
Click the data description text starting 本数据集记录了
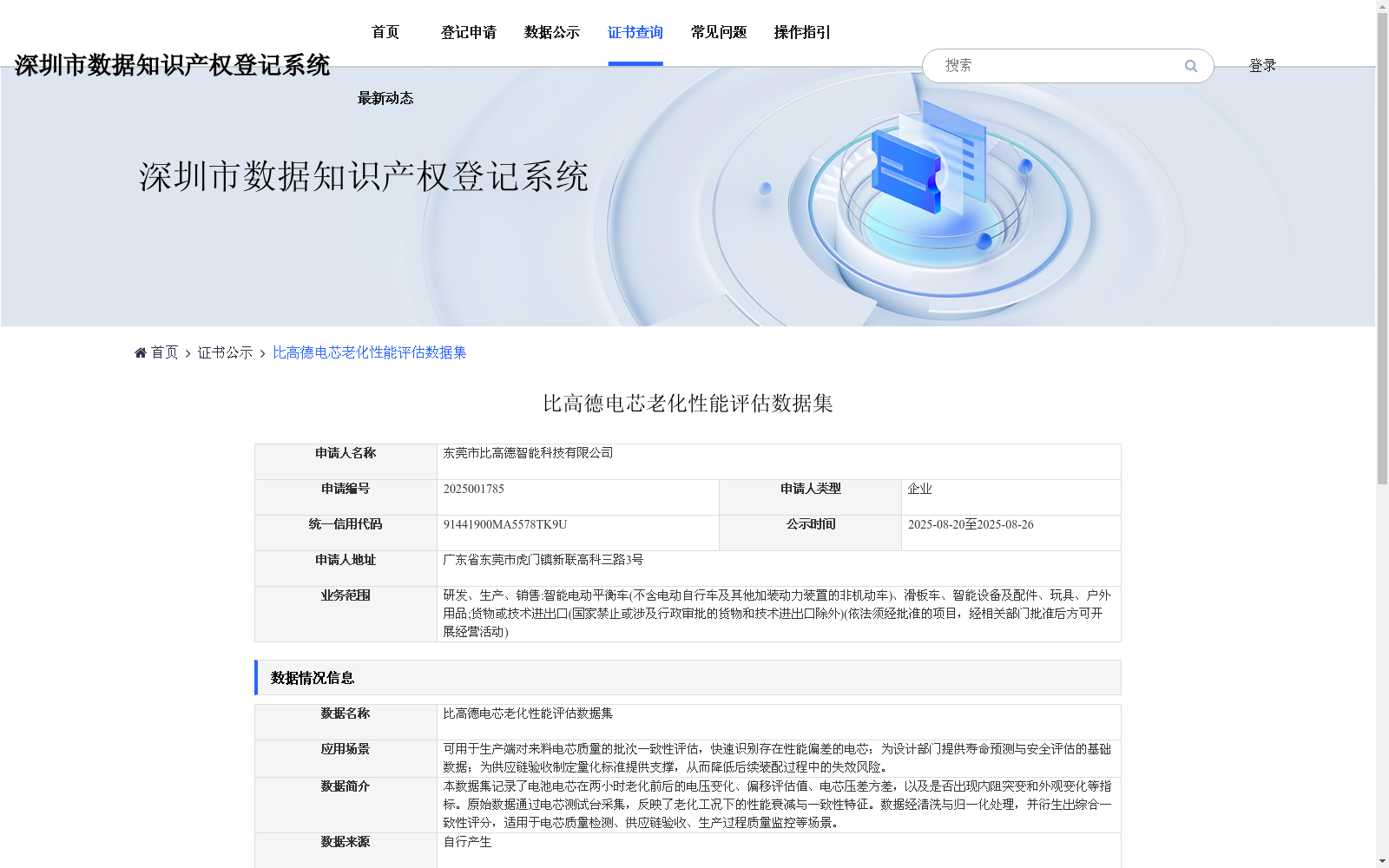(777, 805)
